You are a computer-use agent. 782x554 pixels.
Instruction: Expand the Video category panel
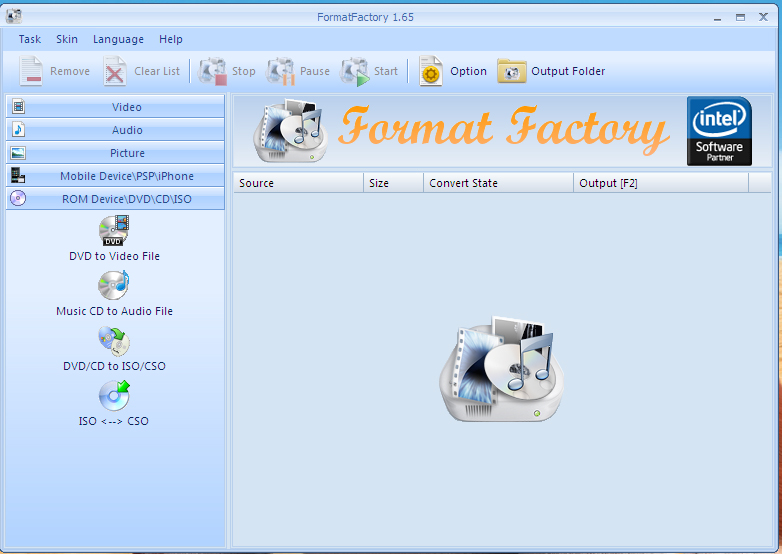pyautogui.click(x=115, y=107)
